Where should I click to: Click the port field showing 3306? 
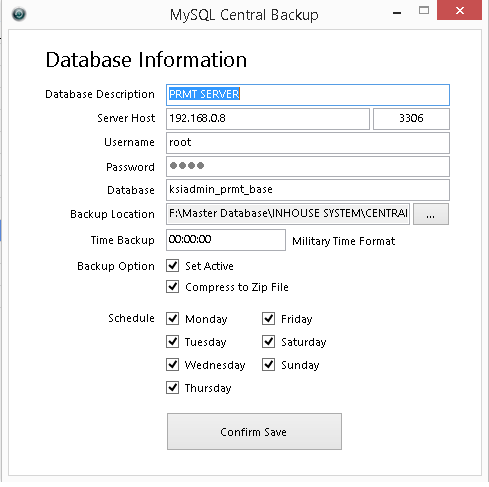pos(411,119)
